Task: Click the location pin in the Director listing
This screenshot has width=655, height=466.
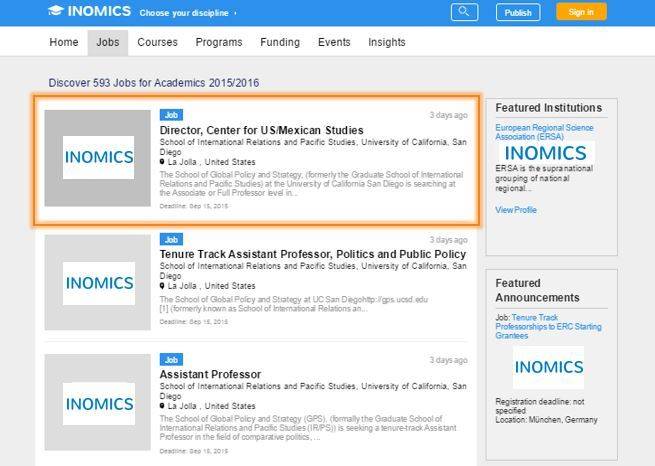Action: [x=162, y=162]
